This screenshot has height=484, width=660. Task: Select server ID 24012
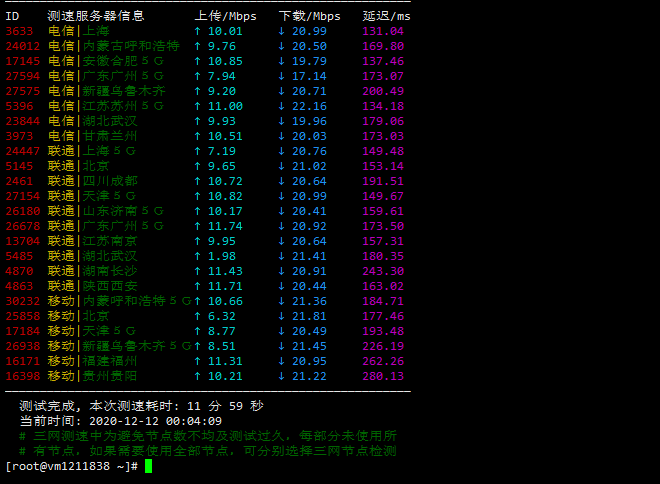click(23, 46)
